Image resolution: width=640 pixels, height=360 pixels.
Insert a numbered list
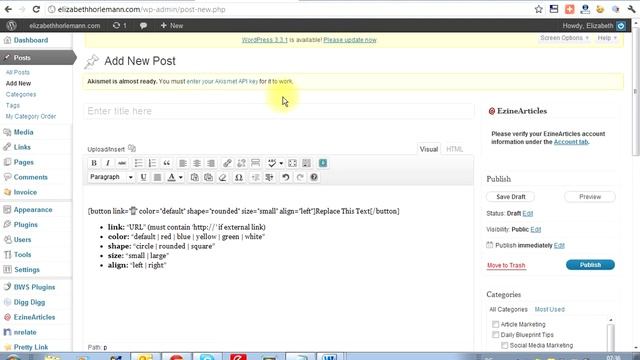point(152,163)
